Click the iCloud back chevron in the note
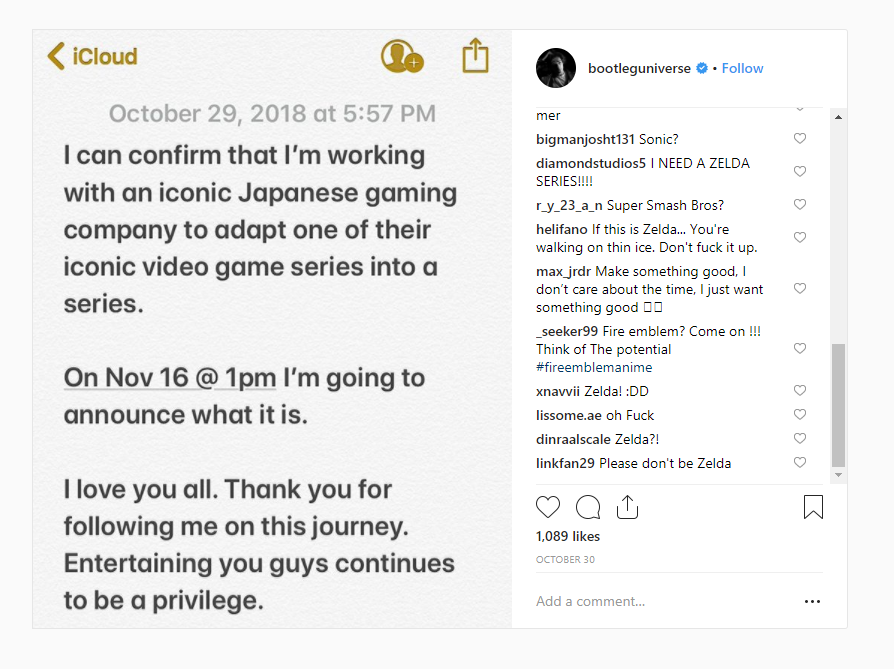 pyautogui.click(x=57, y=56)
